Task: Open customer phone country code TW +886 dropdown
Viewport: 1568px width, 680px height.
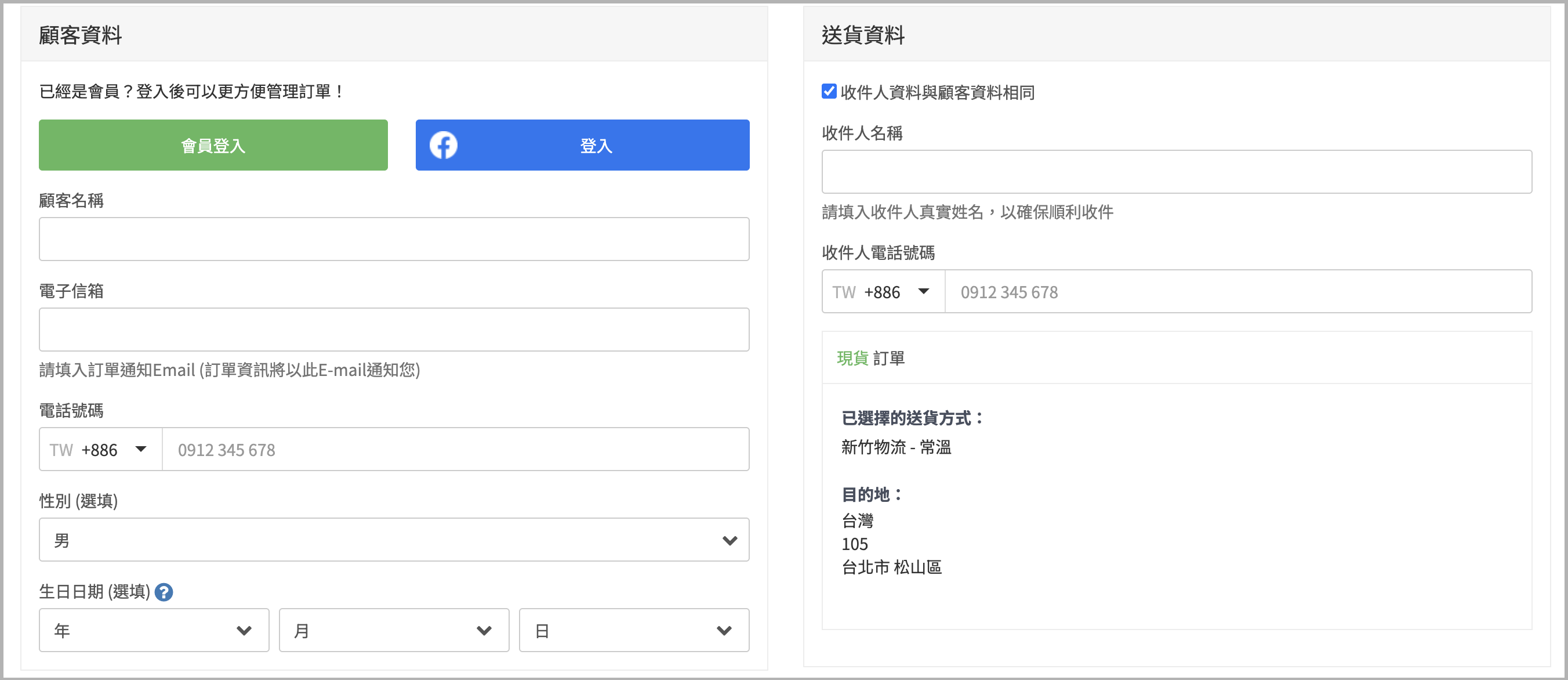Action: pyautogui.click(x=100, y=449)
